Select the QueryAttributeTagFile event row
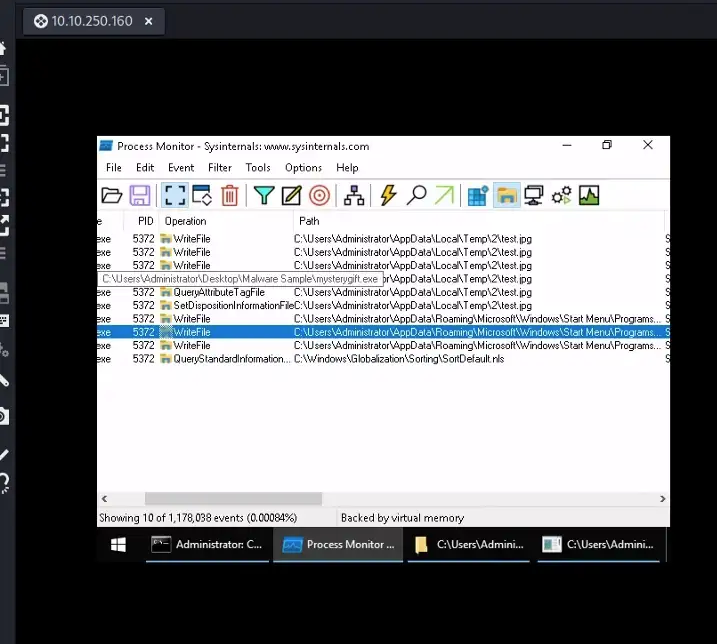Viewport: 717px width, 644px height. click(383, 292)
